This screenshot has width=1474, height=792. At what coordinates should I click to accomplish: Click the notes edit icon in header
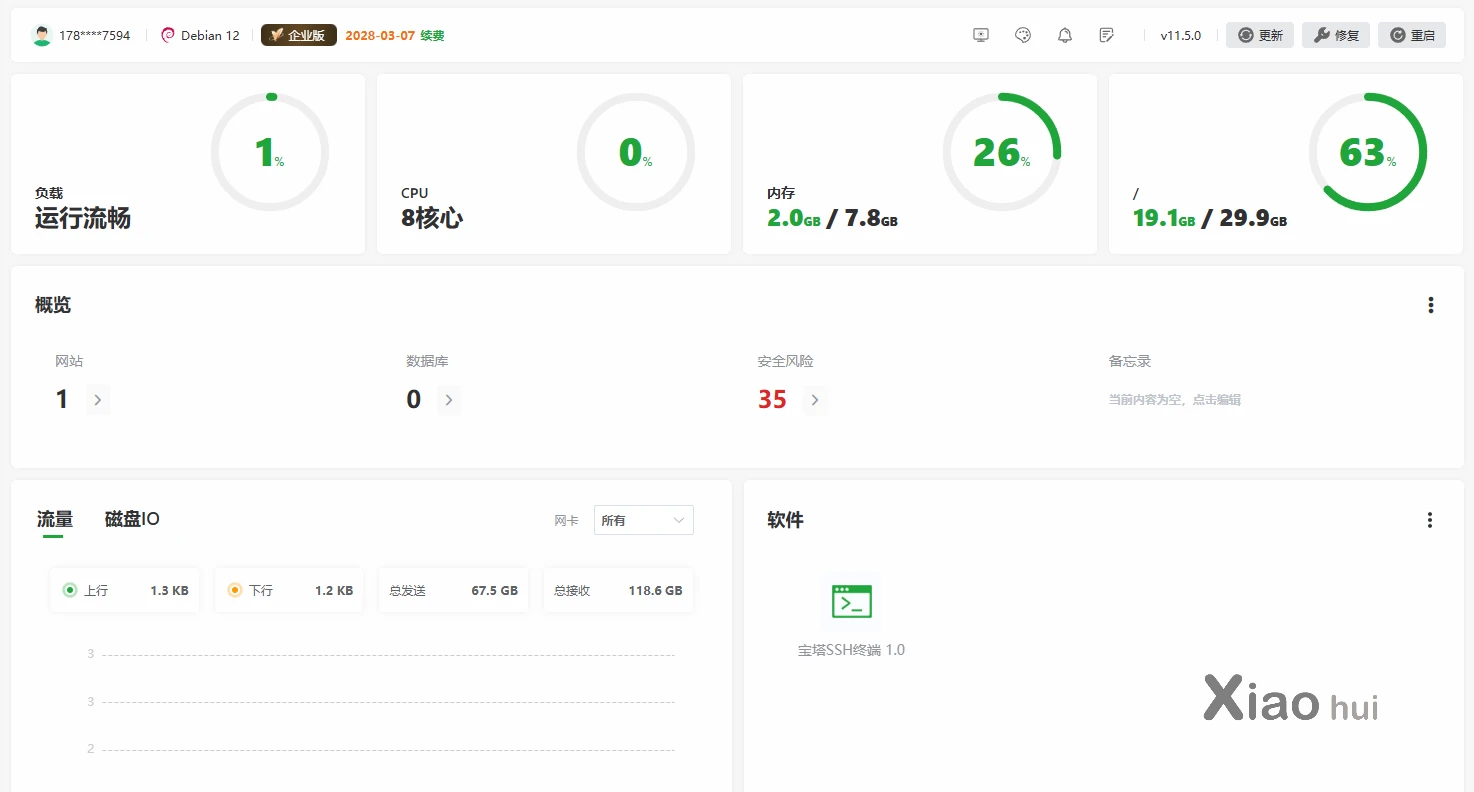(x=1106, y=35)
